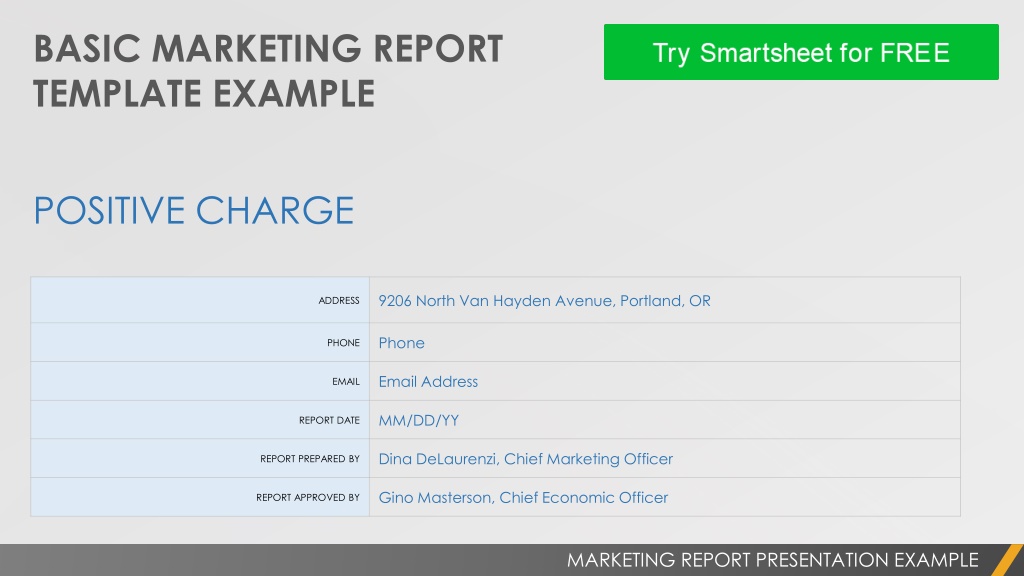The width and height of the screenshot is (1024, 576).
Task: Click the Try Smartsheet for FREE button
Action: 801,52
